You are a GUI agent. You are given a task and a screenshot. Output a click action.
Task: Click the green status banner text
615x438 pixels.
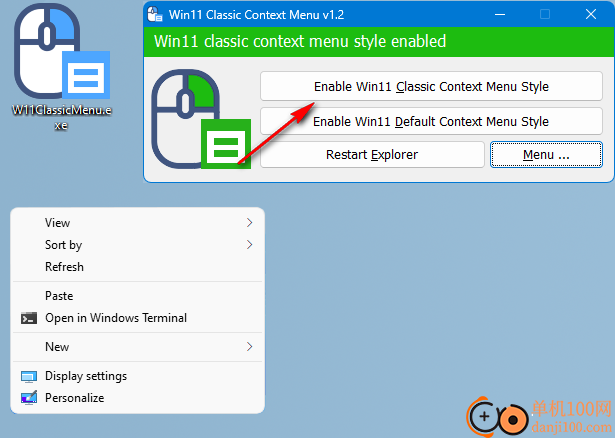click(x=300, y=41)
